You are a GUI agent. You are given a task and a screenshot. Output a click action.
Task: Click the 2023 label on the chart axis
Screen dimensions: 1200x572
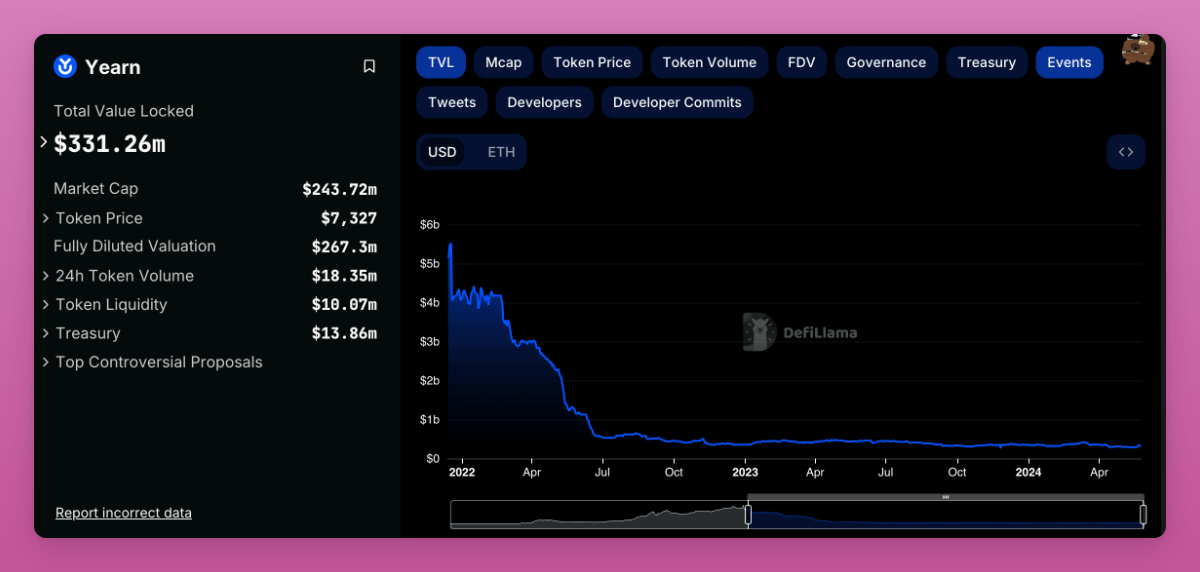pyautogui.click(x=745, y=472)
